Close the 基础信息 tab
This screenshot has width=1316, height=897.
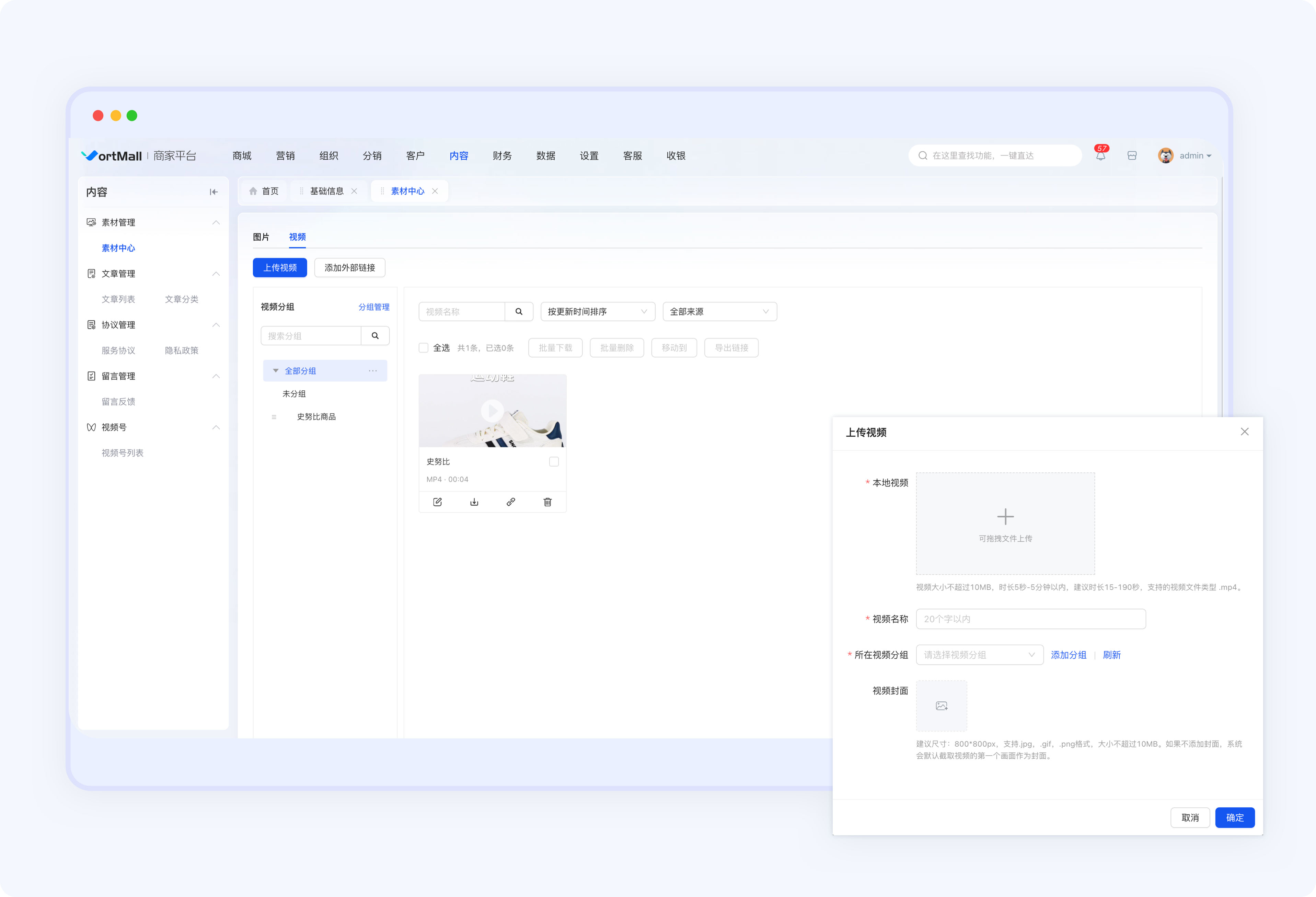[354, 191]
